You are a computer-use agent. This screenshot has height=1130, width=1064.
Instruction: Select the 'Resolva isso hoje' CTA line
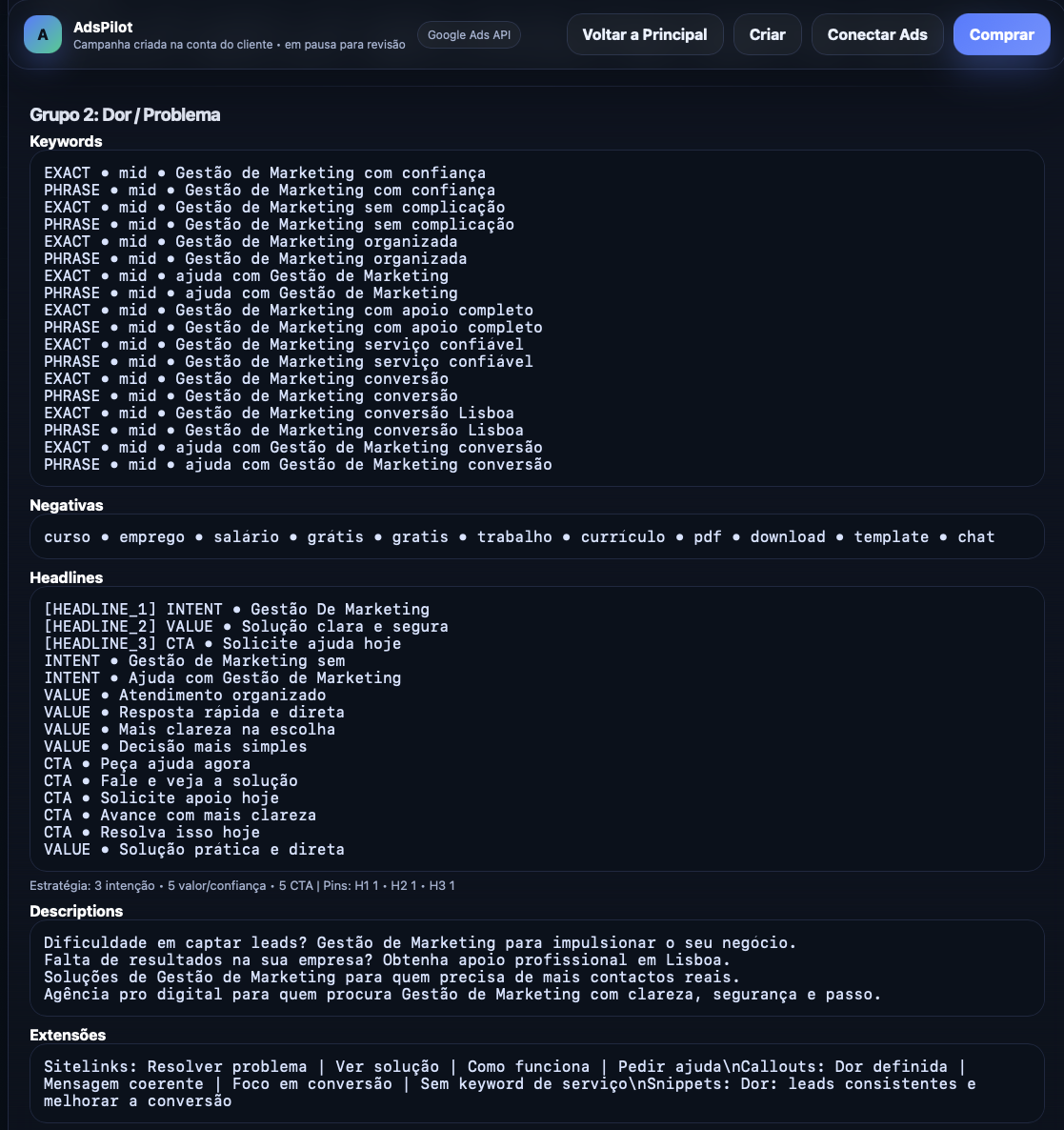click(152, 833)
